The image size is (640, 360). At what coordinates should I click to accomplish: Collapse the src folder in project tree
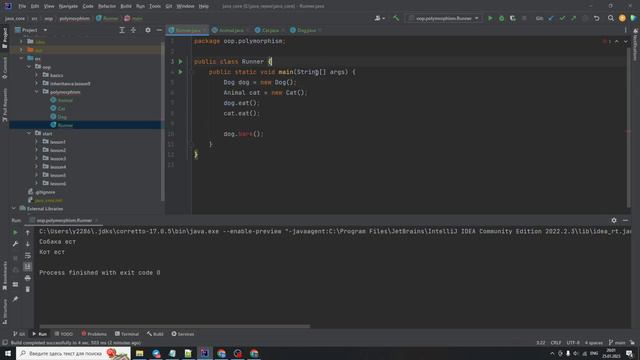point(21,58)
